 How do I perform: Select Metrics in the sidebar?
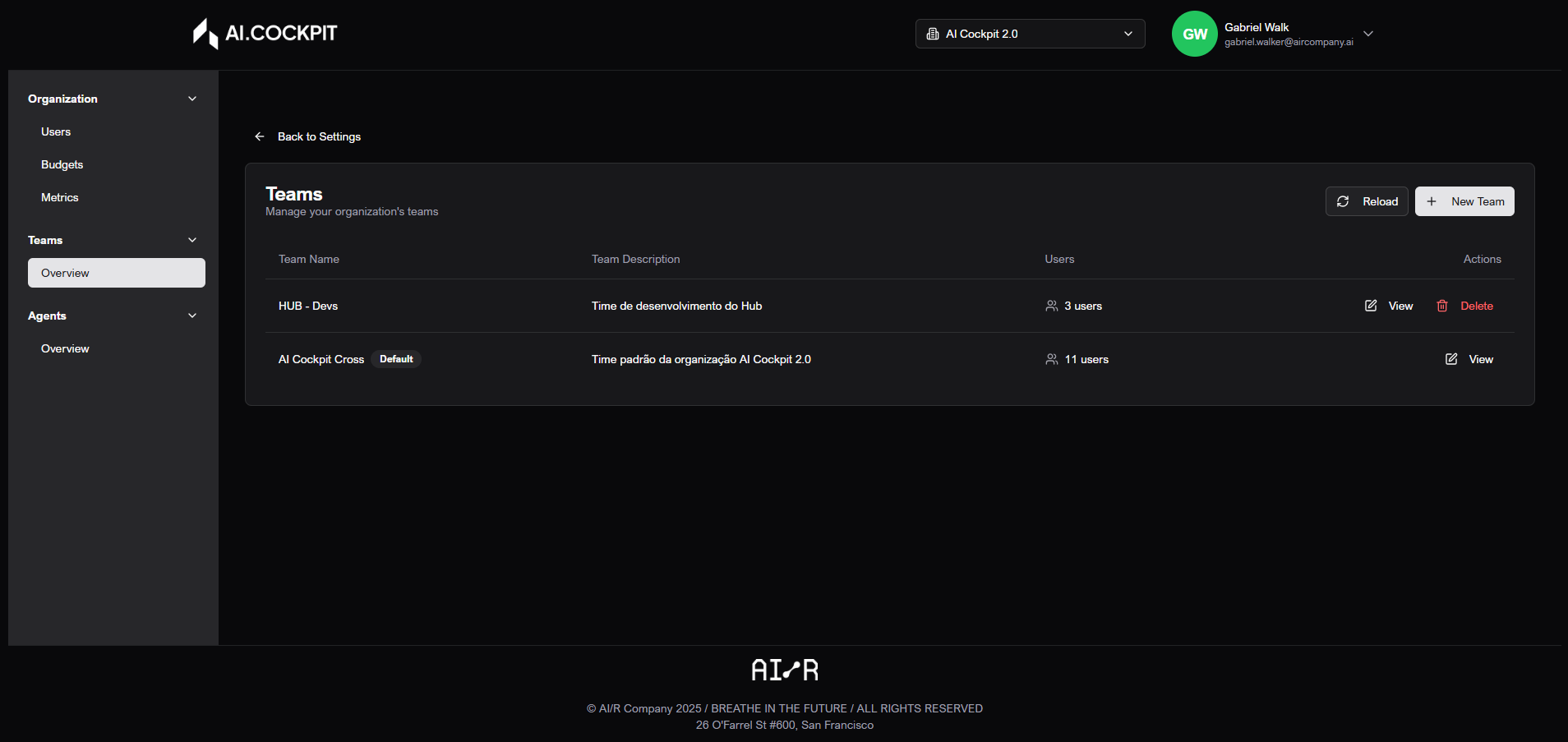[60, 197]
